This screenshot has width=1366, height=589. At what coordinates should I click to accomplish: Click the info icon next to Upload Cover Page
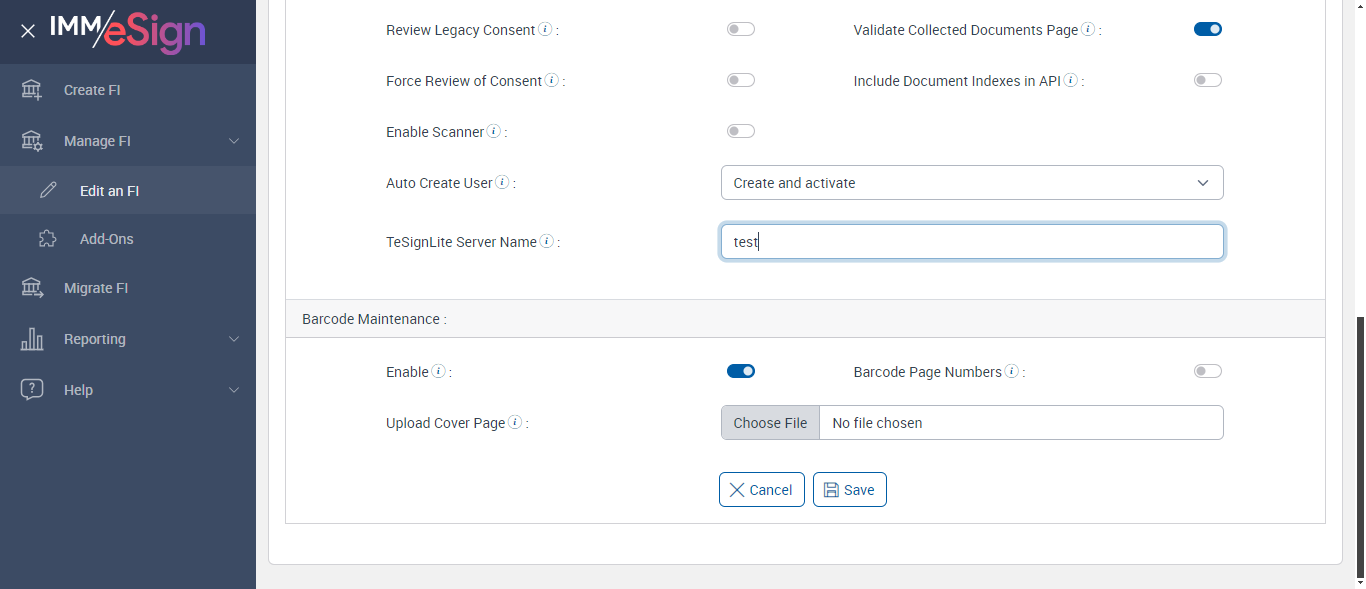pyautogui.click(x=515, y=423)
